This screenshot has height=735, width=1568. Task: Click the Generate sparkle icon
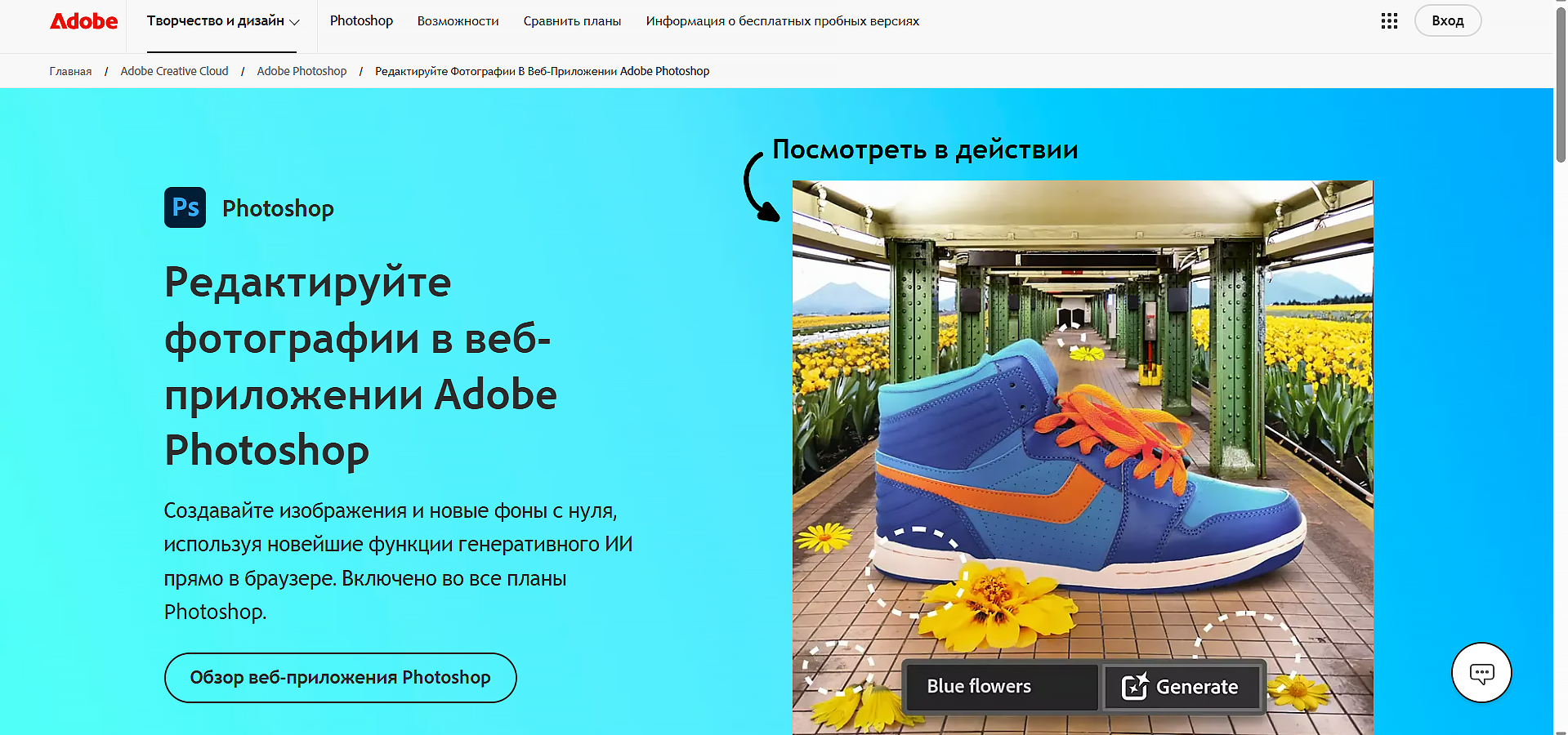(1134, 687)
